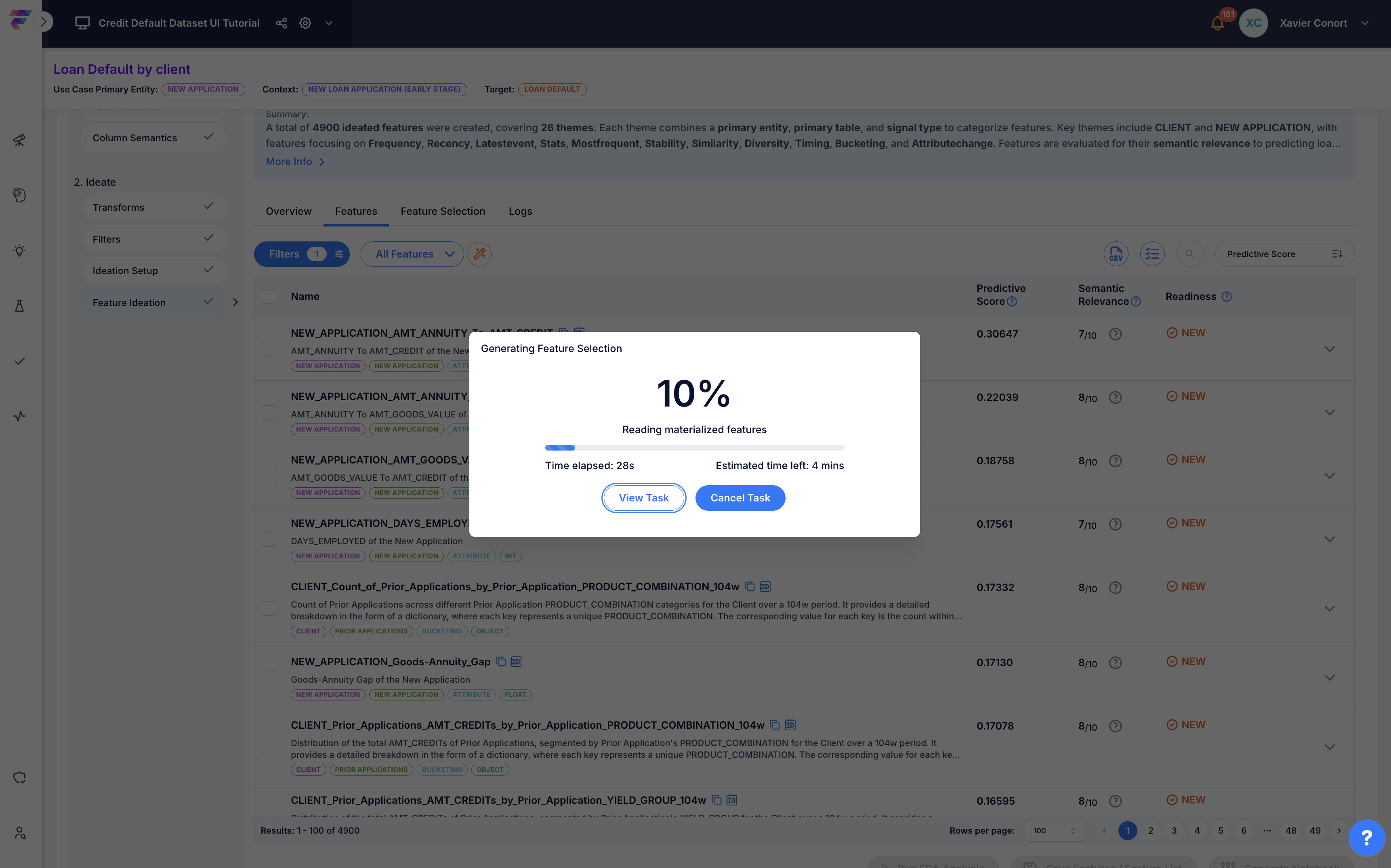Open the Column Semantics step
Image resolution: width=1391 pixels, height=868 pixels.
(x=153, y=138)
